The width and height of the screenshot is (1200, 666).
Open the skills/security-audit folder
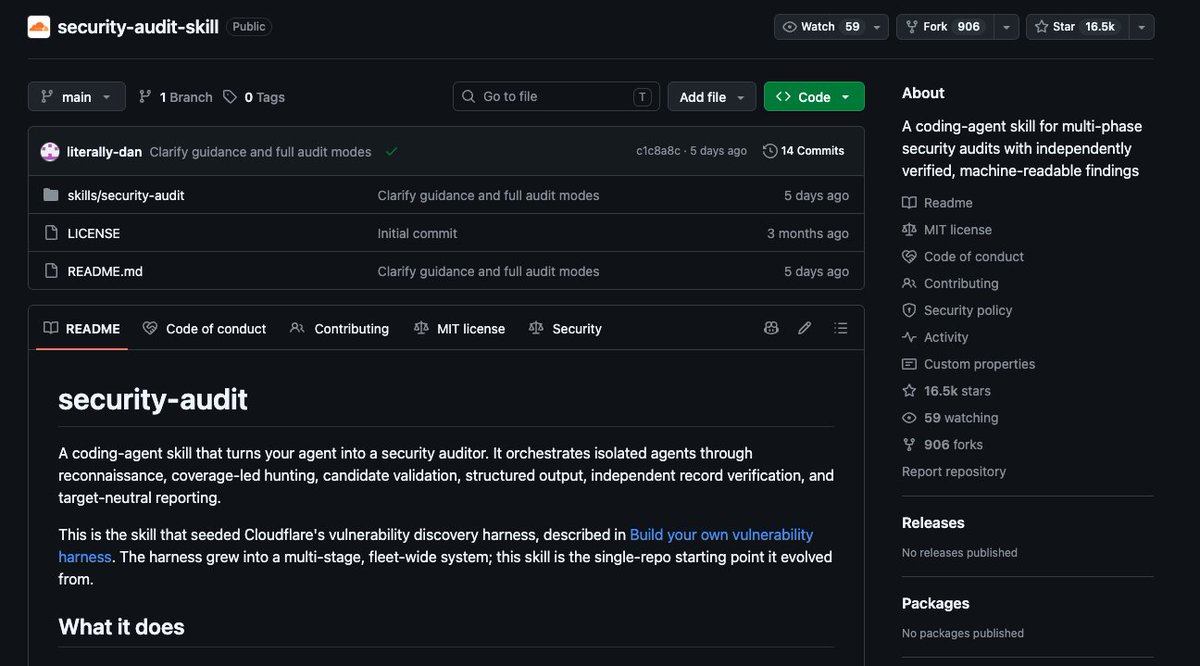click(x=126, y=195)
